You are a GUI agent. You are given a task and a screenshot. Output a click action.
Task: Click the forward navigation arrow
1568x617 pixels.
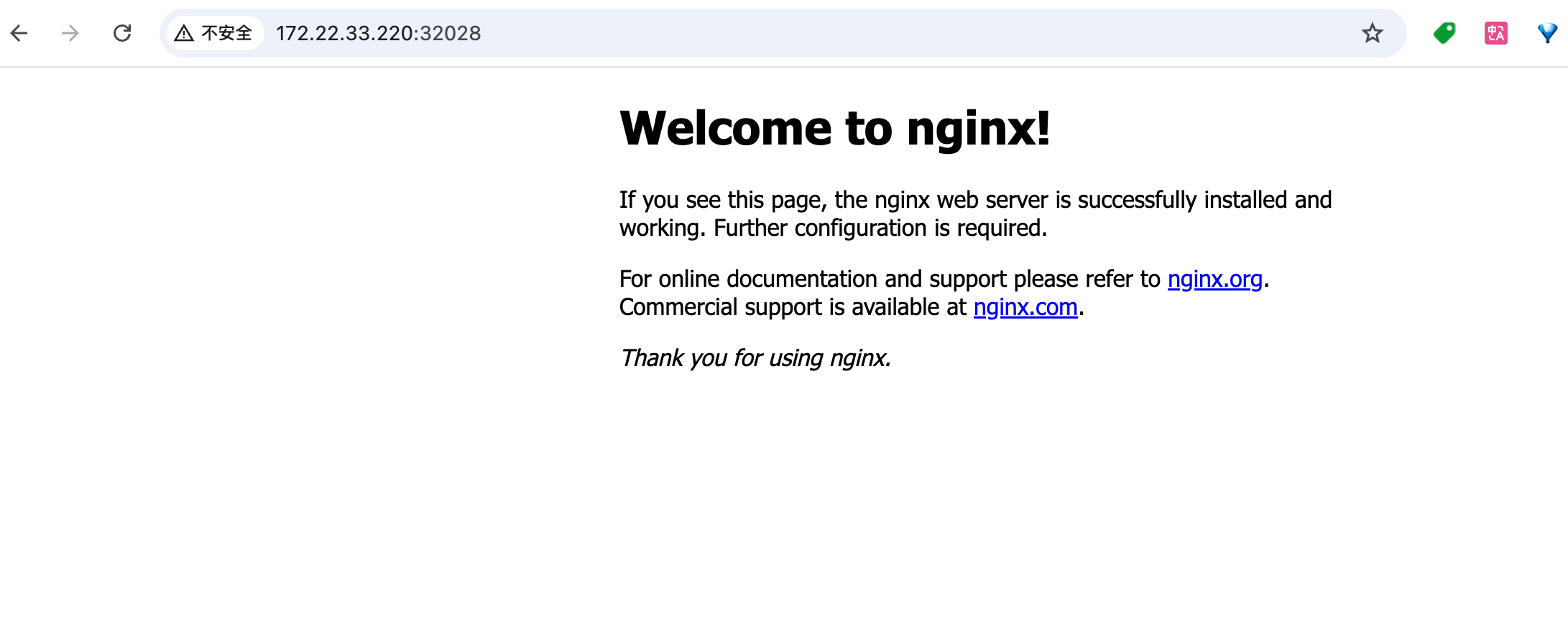point(70,33)
